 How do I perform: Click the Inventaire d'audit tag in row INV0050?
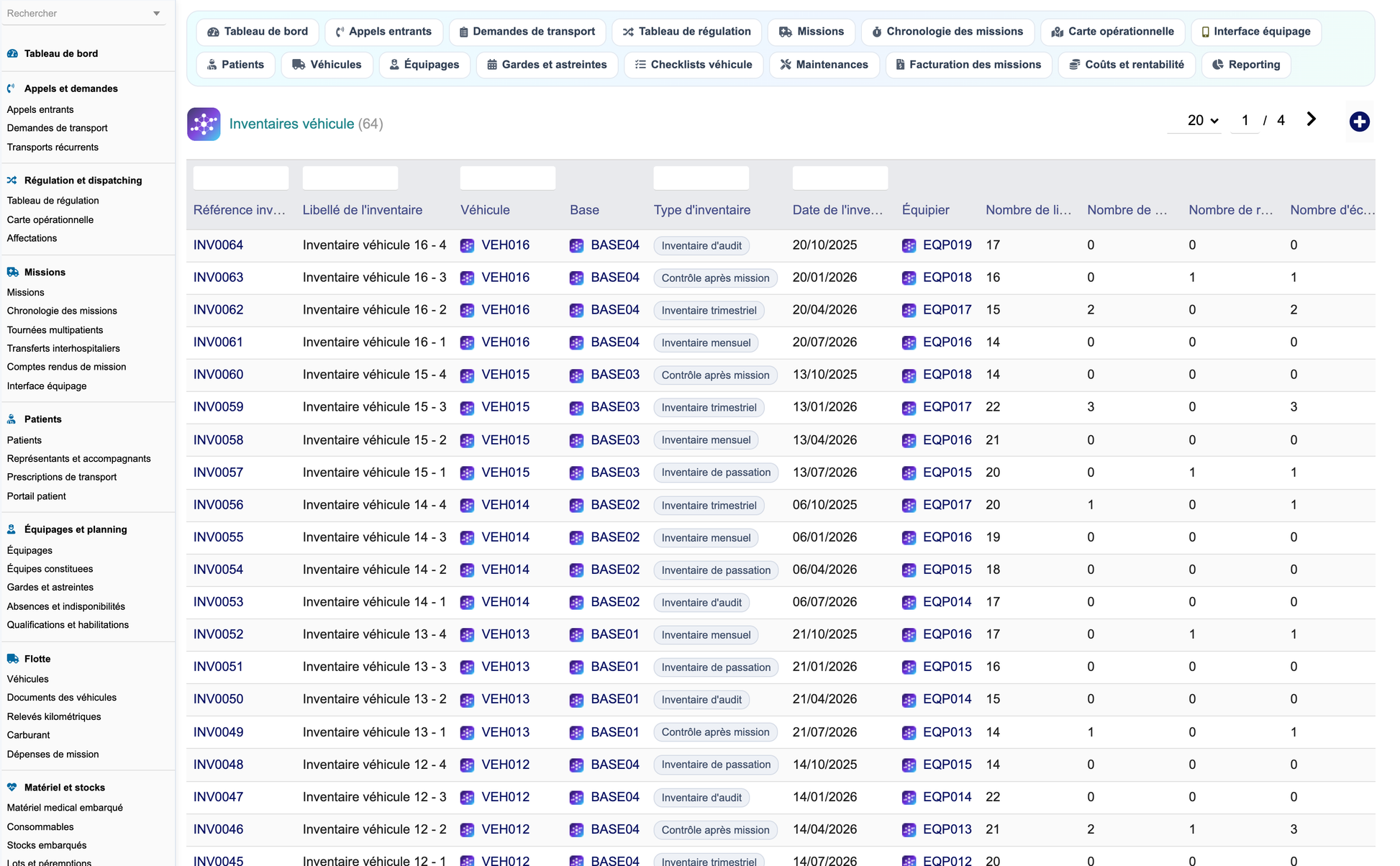(702, 700)
